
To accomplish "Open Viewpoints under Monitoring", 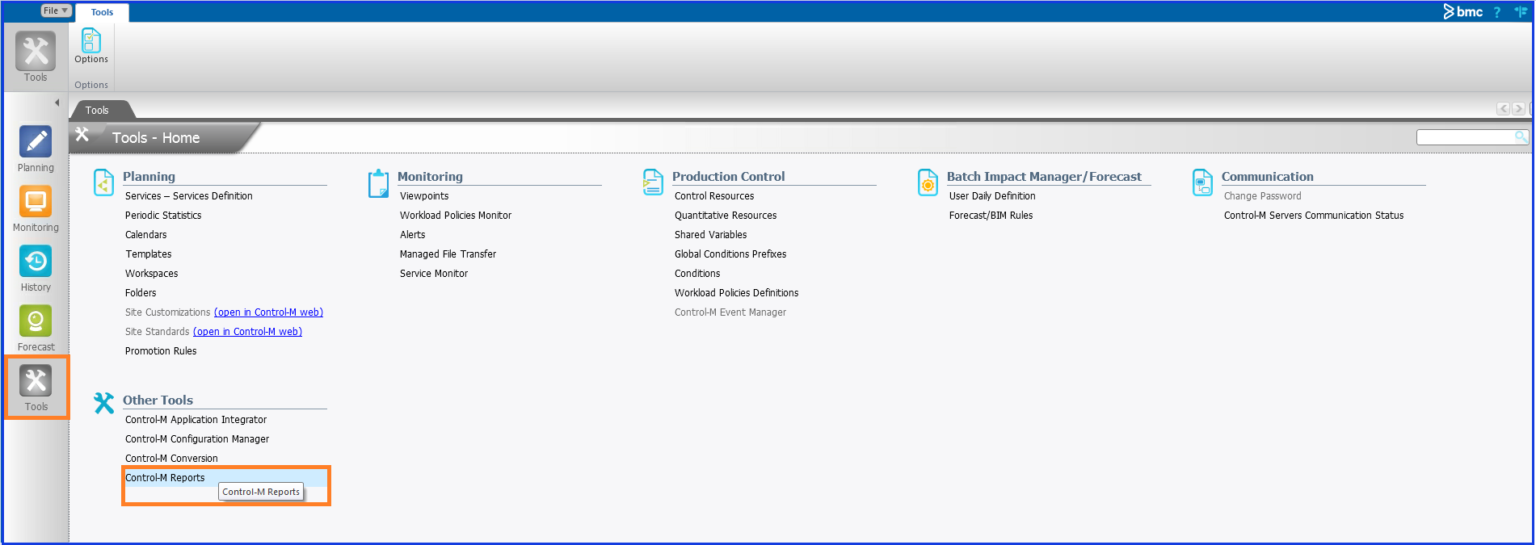I will click(424, 196).
